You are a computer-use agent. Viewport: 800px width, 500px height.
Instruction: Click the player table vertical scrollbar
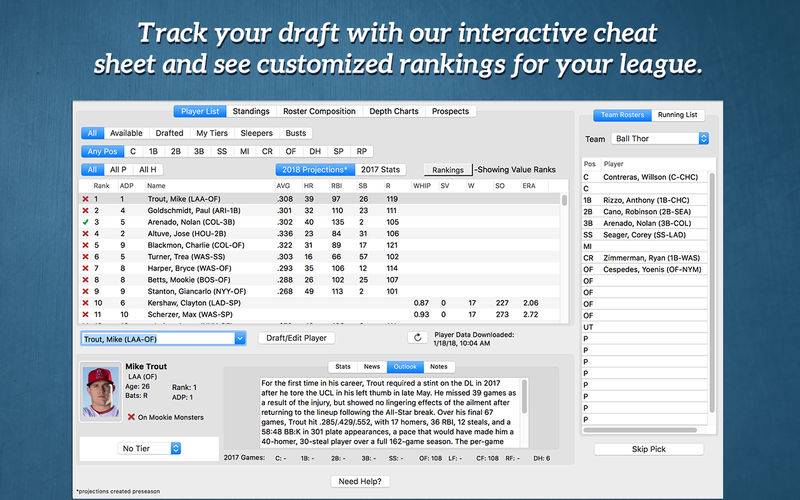point(564,199)
